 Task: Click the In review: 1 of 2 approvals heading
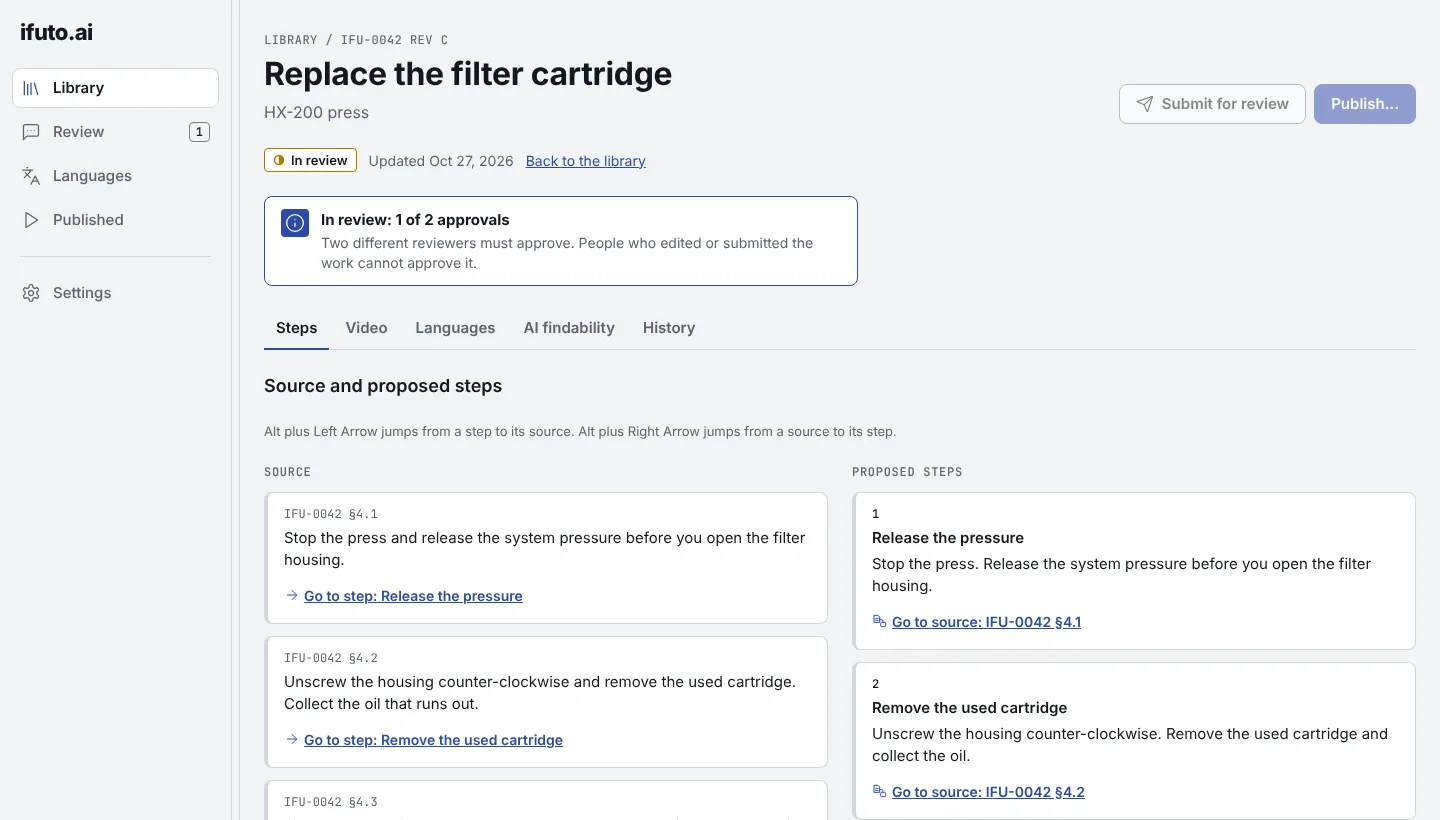click(x=415, y=220)
